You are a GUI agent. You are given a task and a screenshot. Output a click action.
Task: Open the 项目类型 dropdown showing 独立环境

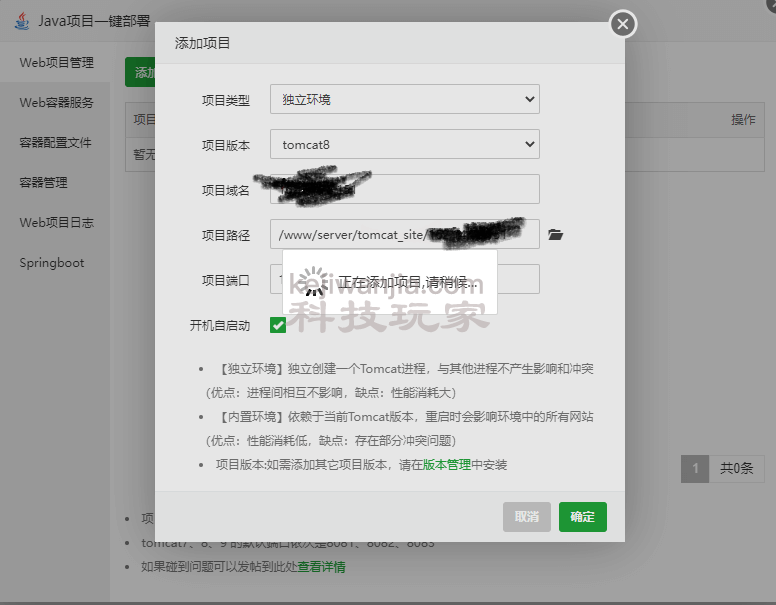coord(404,99)
